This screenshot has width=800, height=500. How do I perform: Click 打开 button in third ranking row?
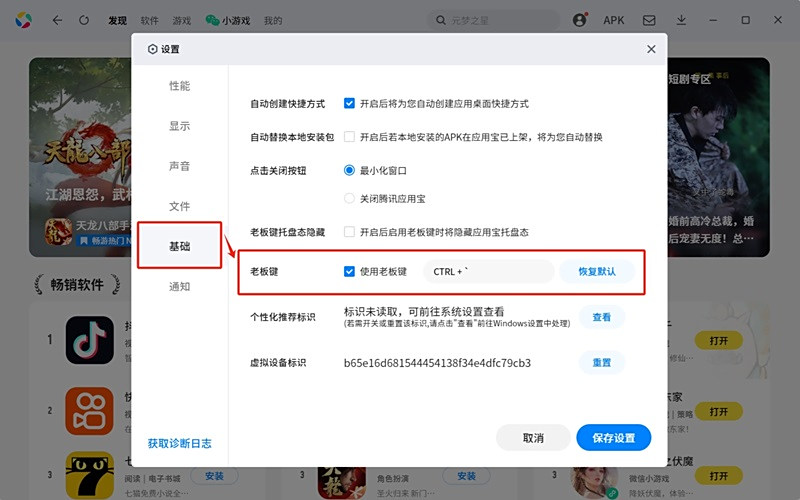(x=718, y=476)
